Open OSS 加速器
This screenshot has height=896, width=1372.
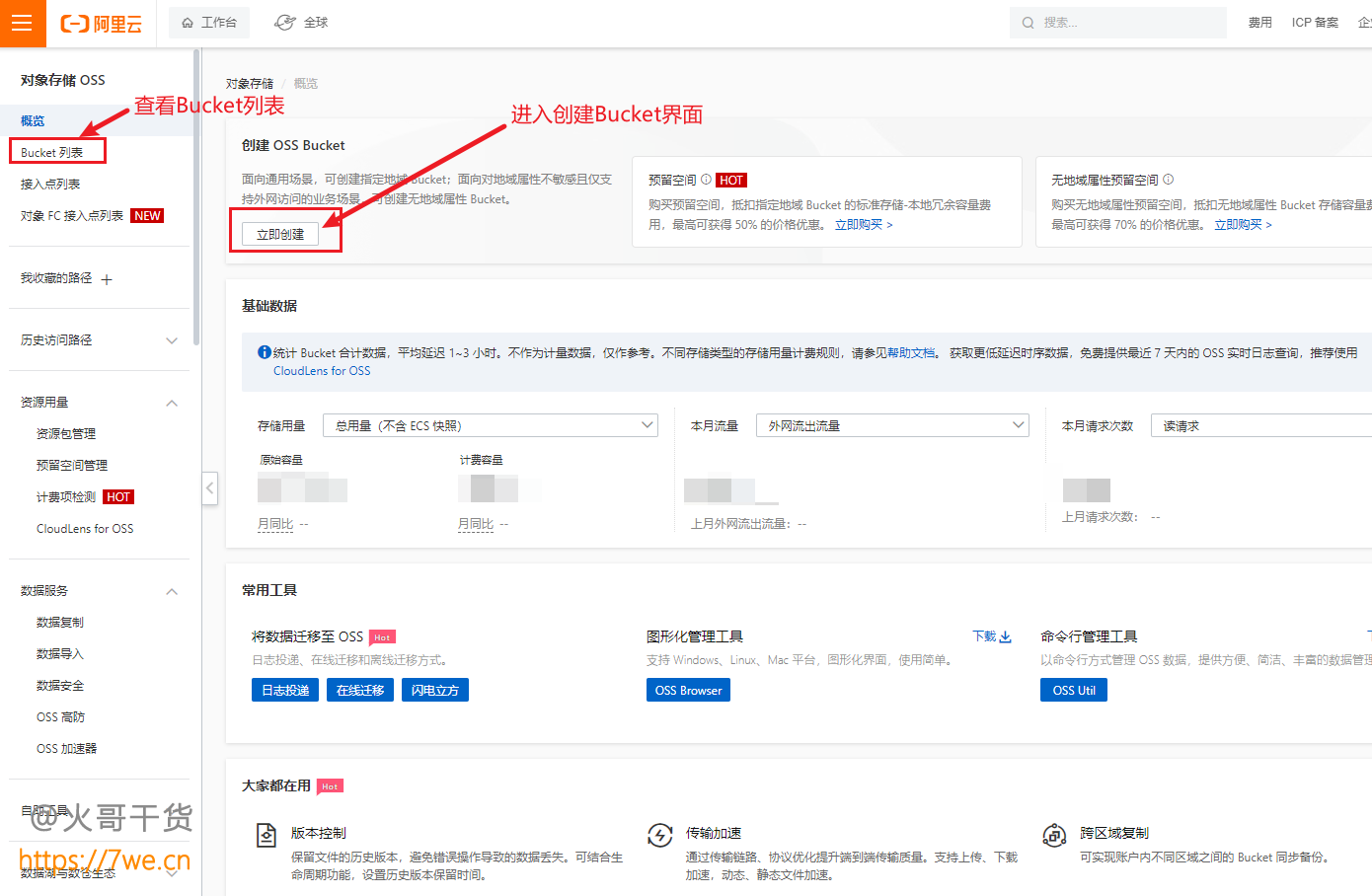67,748
